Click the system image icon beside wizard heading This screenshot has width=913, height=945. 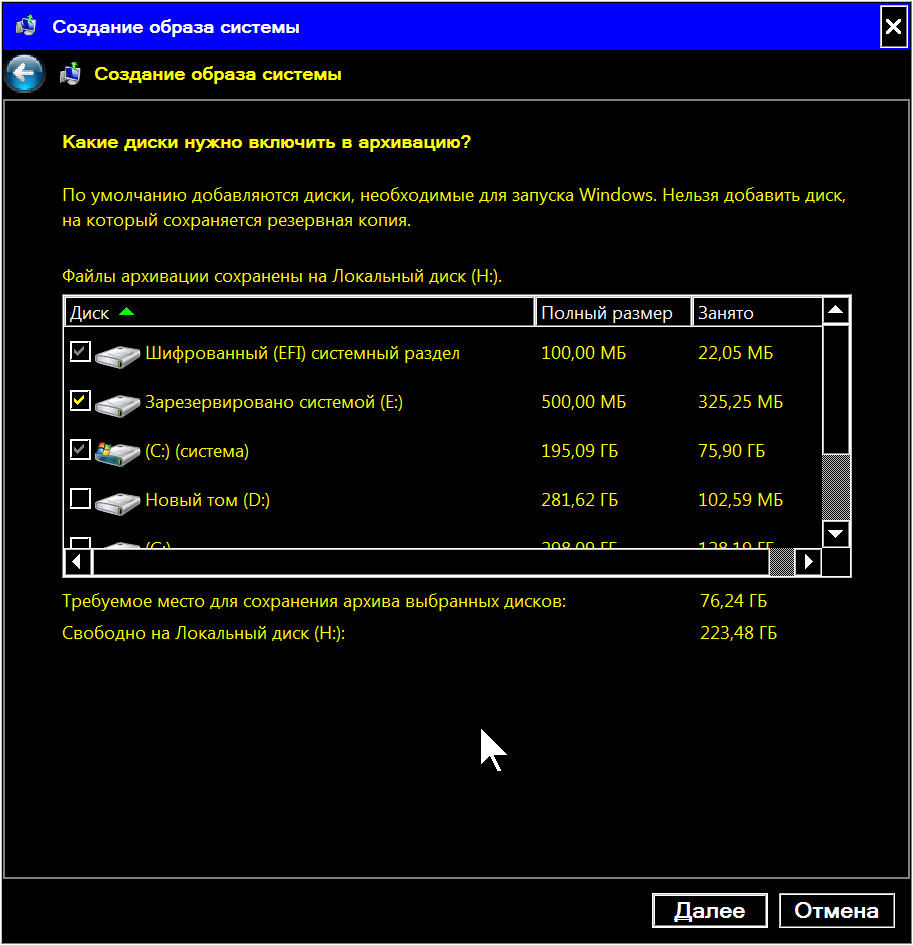[70, 74]
